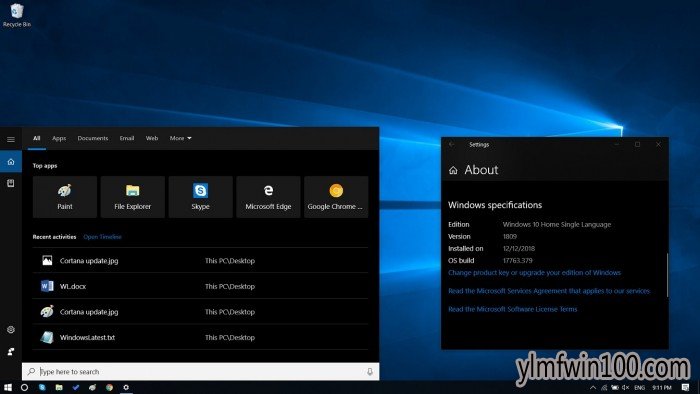Open first Cortana update.jpg recent activity
Screen dimensions: 700x394
(x=200, y=261)
